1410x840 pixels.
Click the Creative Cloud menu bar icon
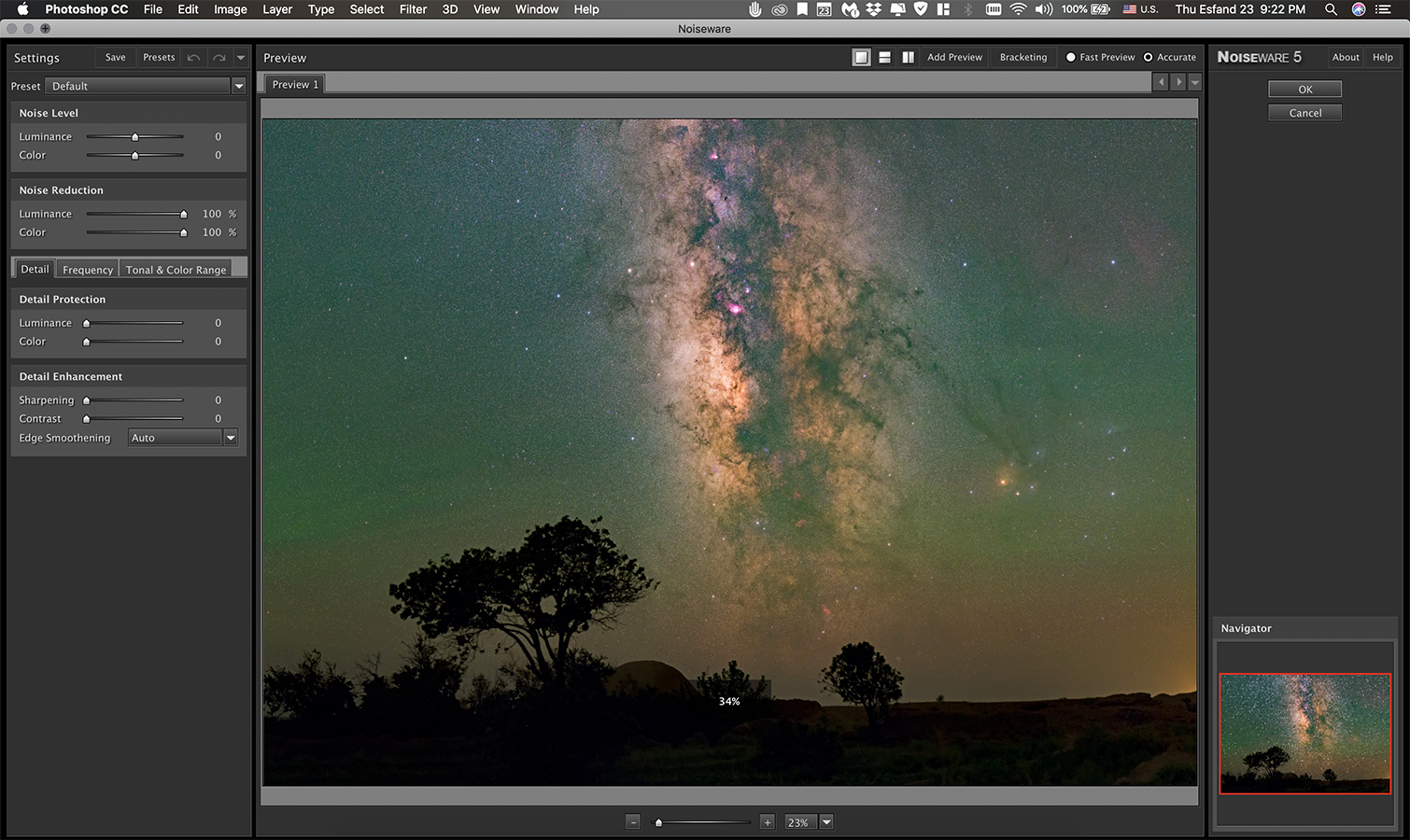pyautogui.click(x=779, y=9)
